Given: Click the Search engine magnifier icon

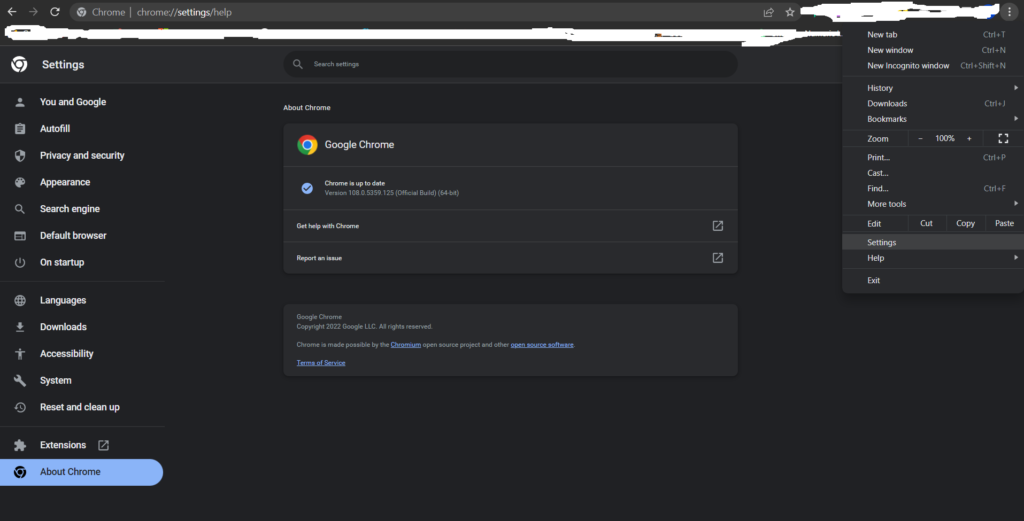Looking at the screenshot, I should pos(20,209).
